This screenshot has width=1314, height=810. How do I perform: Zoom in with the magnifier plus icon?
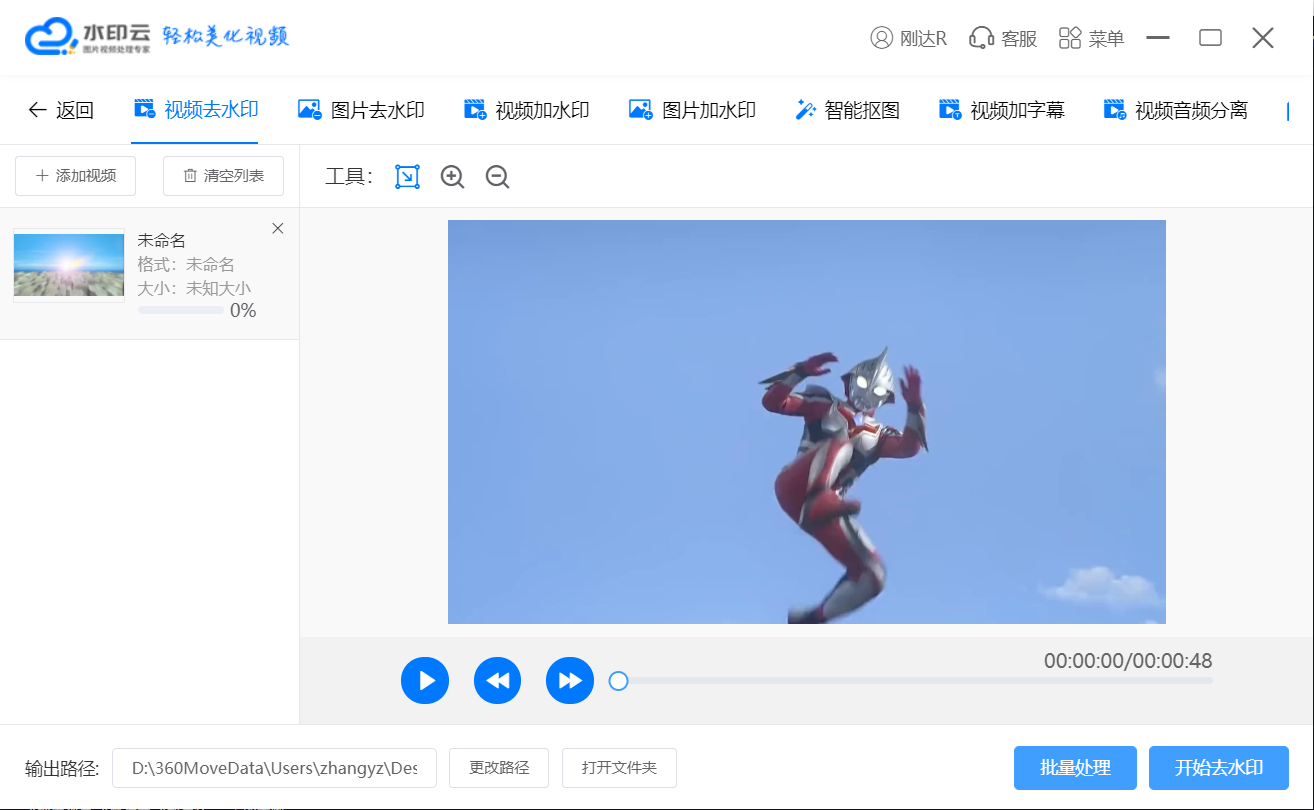point(452,177)
